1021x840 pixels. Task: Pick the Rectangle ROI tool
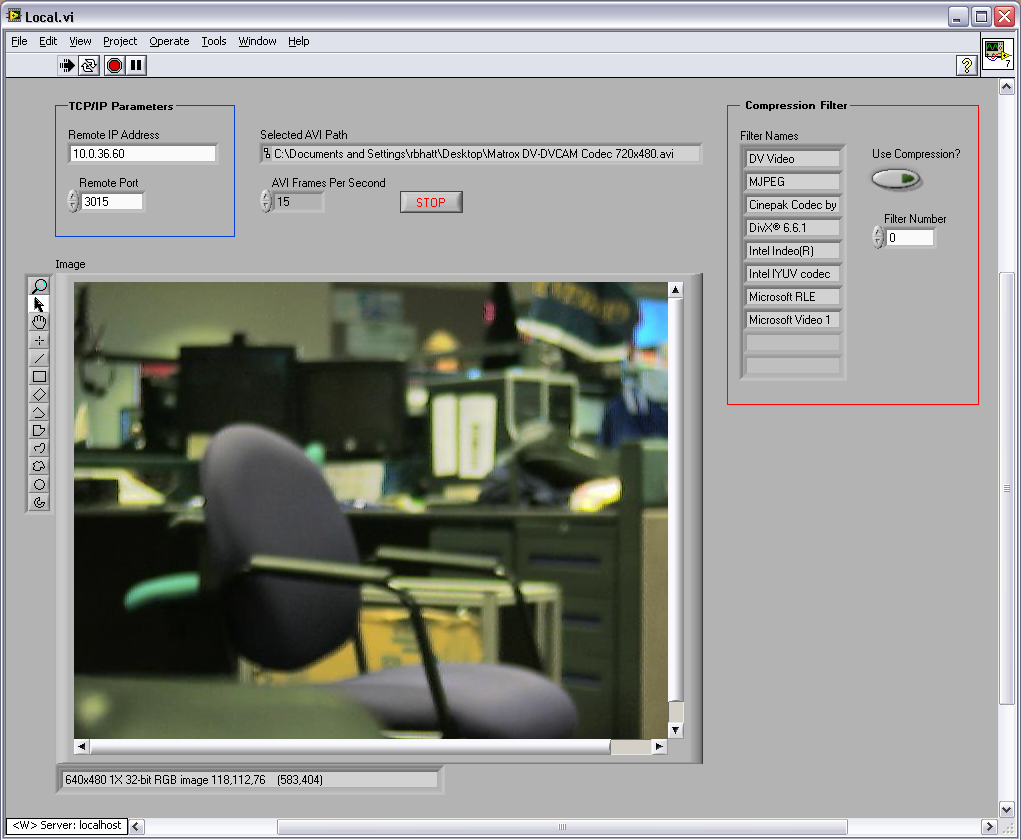pyautogui.click(x=40, y=376)
